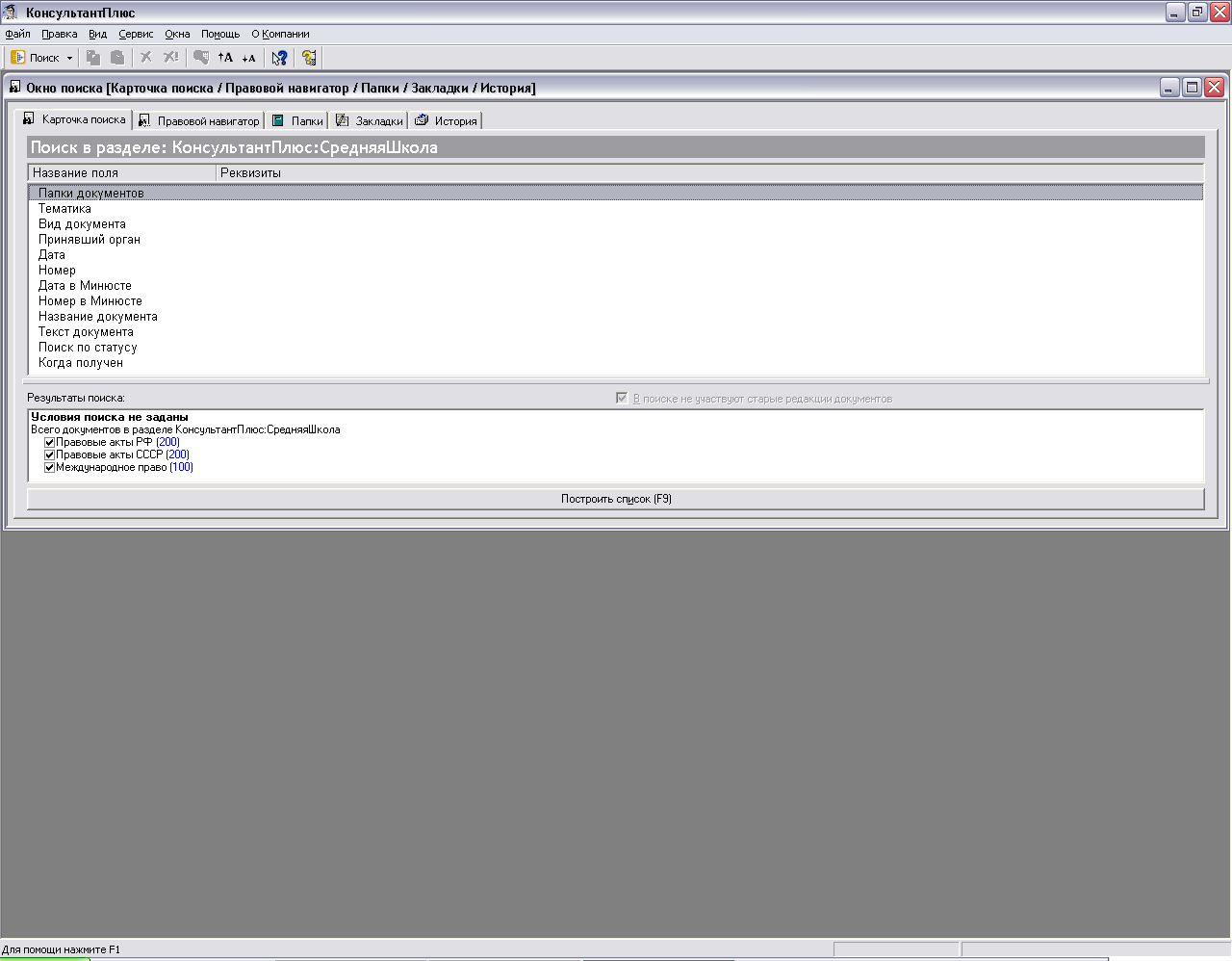Click the Paste toolbar icon
The height and width of the screenshot is (961, 1232).
pyautogui.click(x=117, y=58)
